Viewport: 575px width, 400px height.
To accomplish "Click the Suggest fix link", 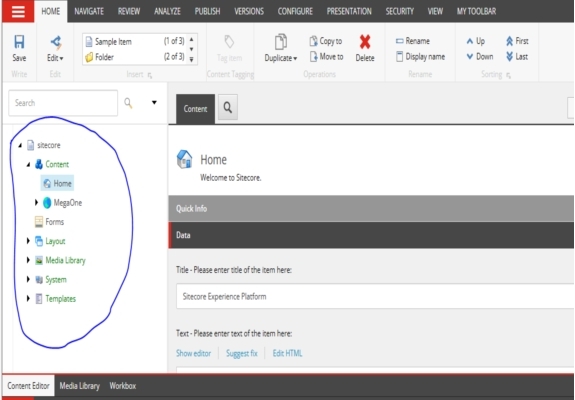I will point(242,353).
